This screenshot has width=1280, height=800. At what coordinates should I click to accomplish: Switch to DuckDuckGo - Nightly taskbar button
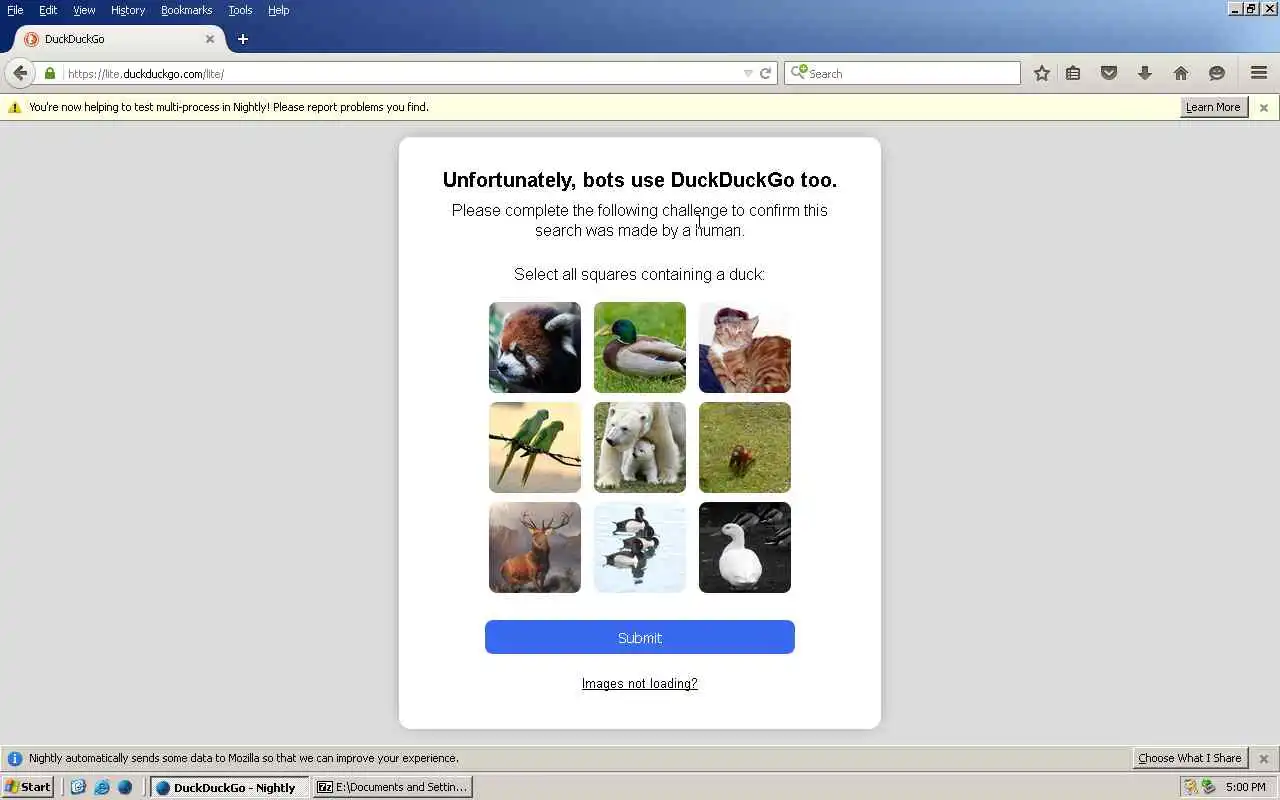click(229, 787)
